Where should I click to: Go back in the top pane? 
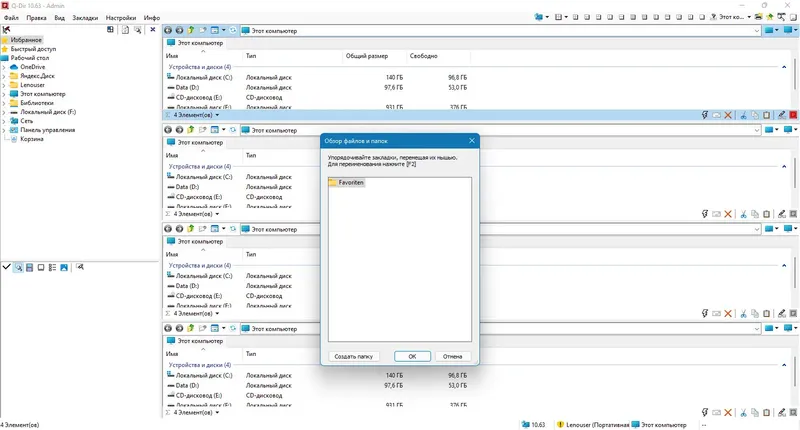click(x=168, y=30)
